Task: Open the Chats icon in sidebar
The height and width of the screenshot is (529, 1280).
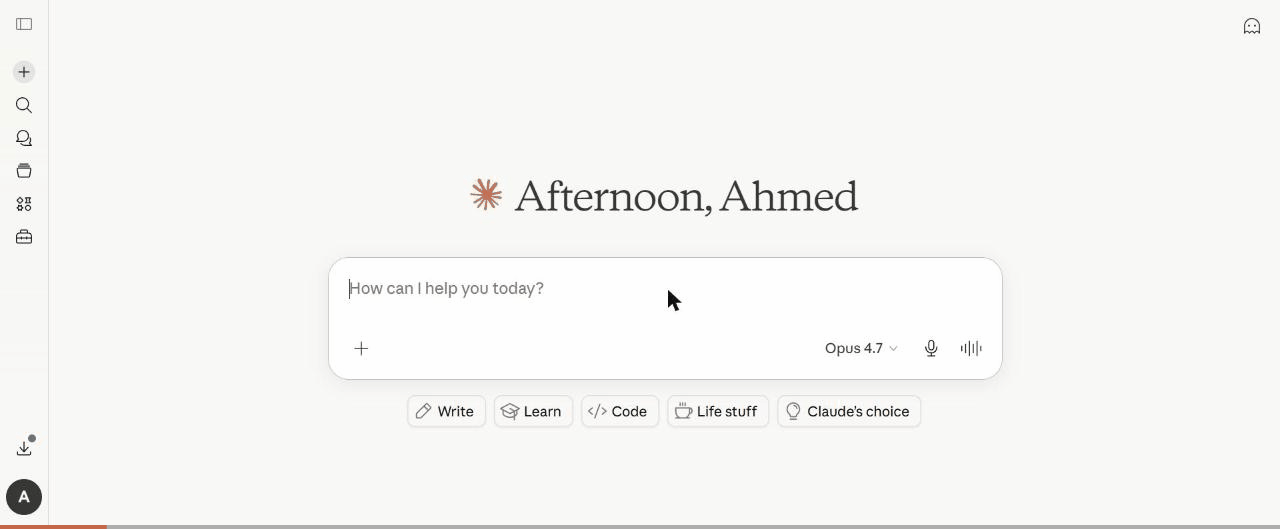Action: click(24, 138)
